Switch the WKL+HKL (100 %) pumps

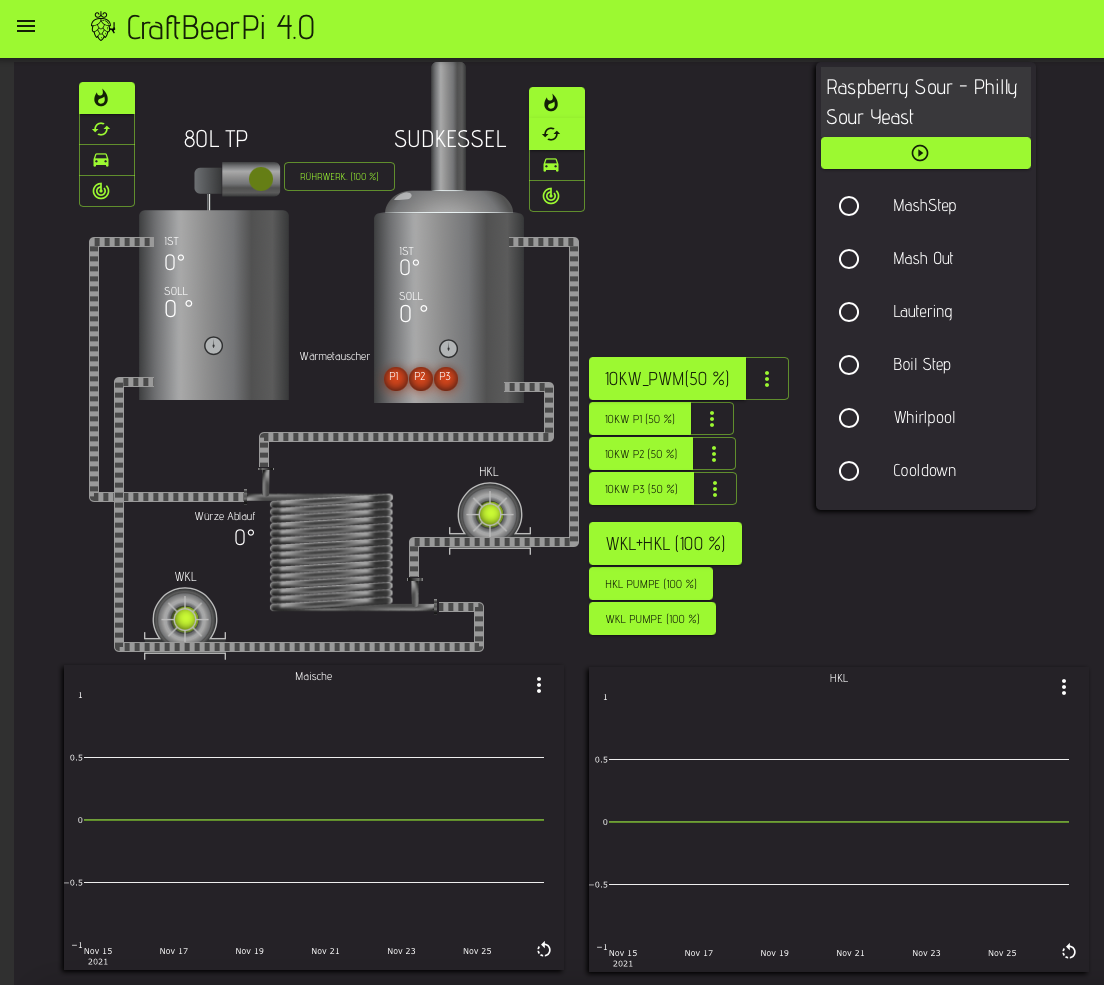point(665,544)
